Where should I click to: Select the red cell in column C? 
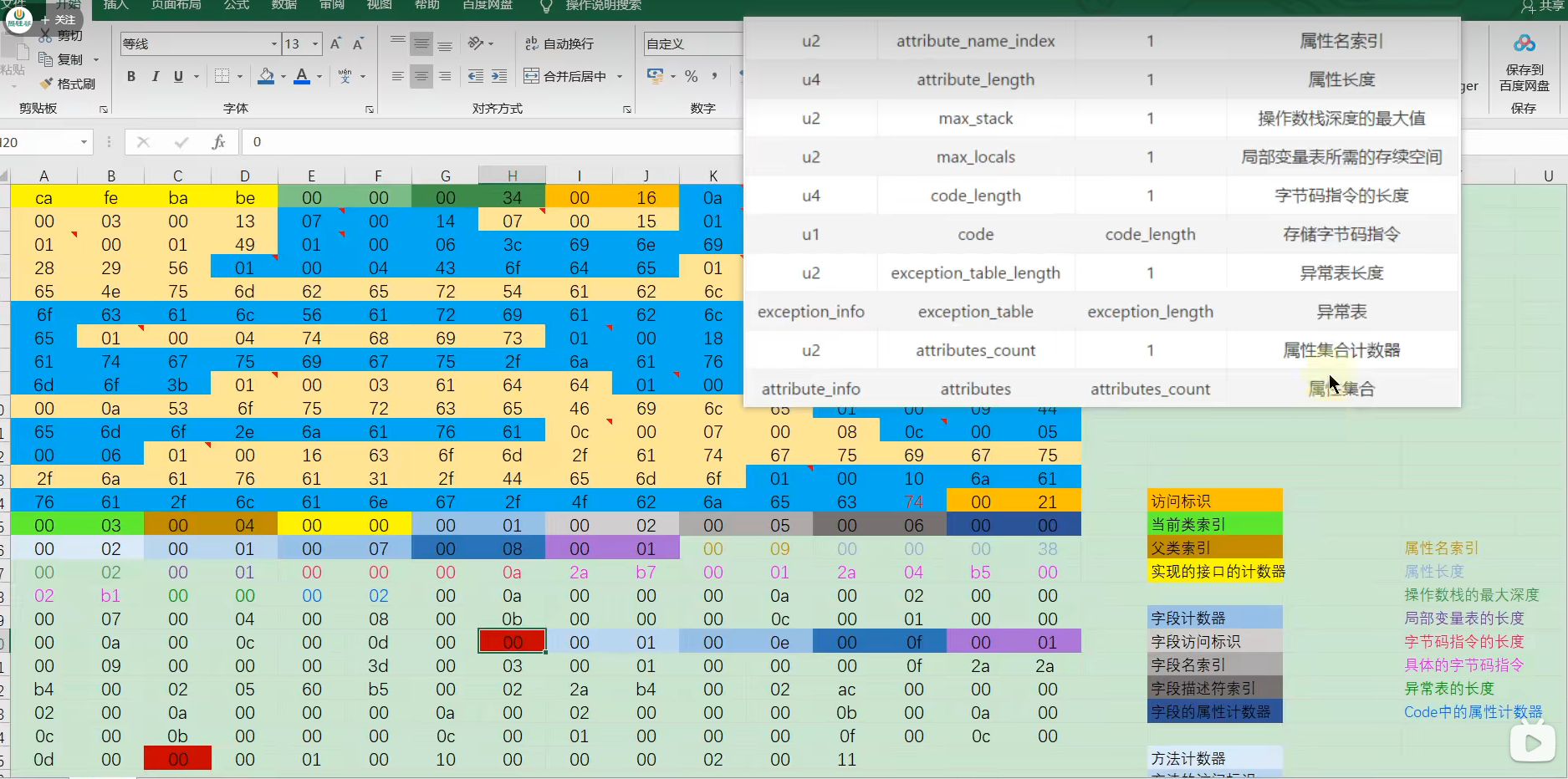177,759
